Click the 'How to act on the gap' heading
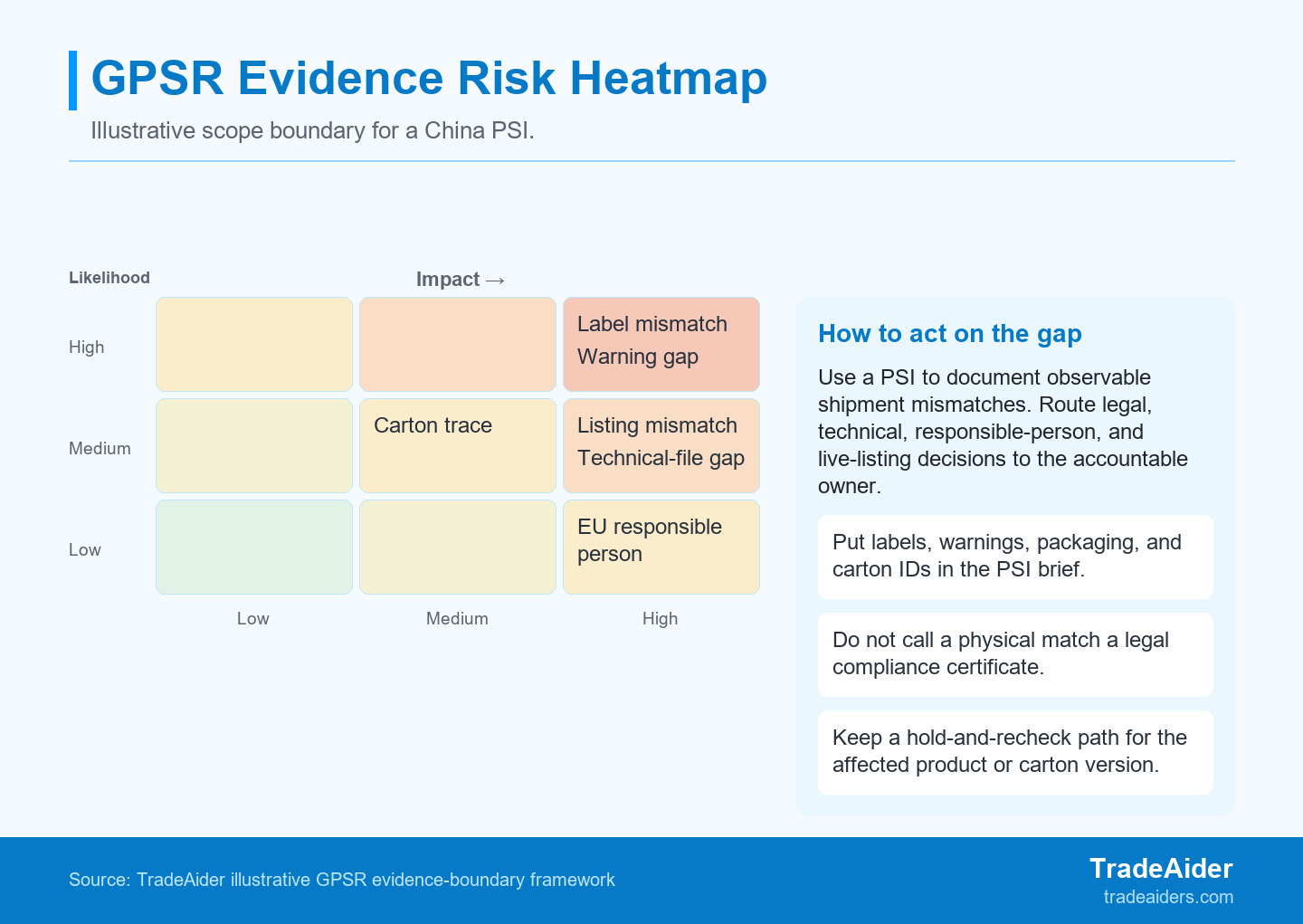The height and width of the screenshot is (924, 1303). [x=950, y=334]
